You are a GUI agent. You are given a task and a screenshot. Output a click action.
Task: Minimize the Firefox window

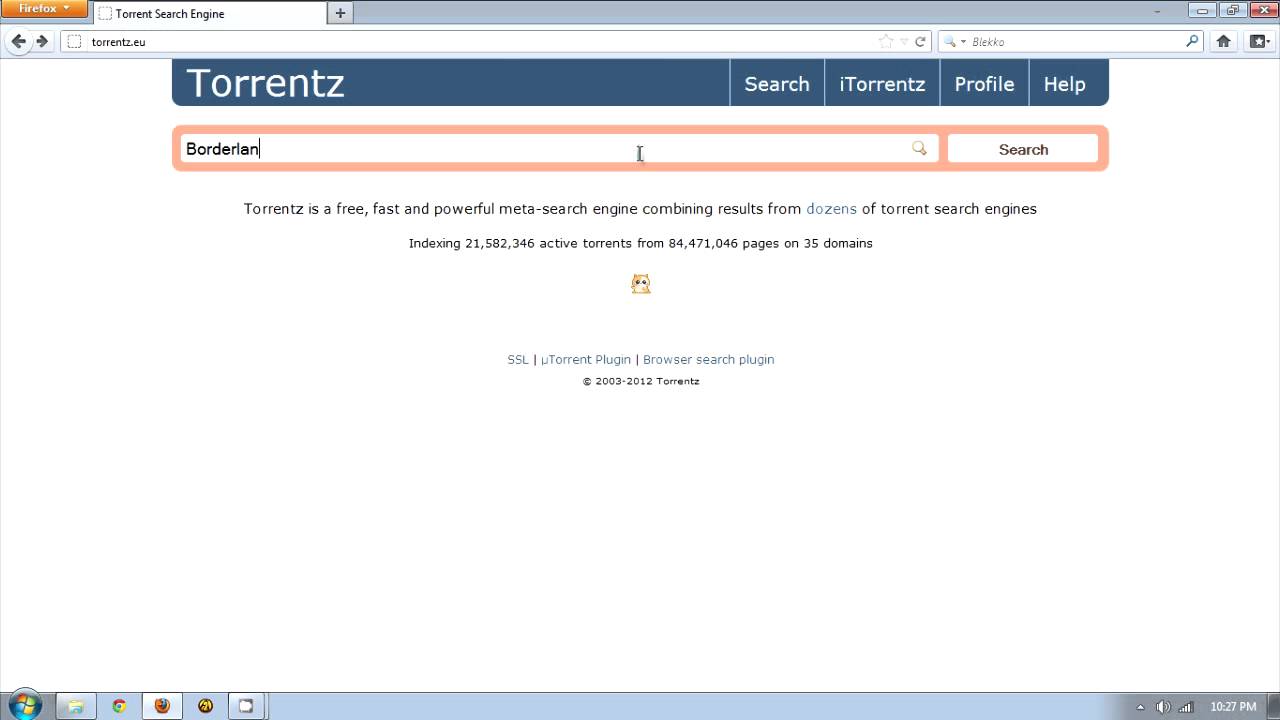[x=1202, y=9]
